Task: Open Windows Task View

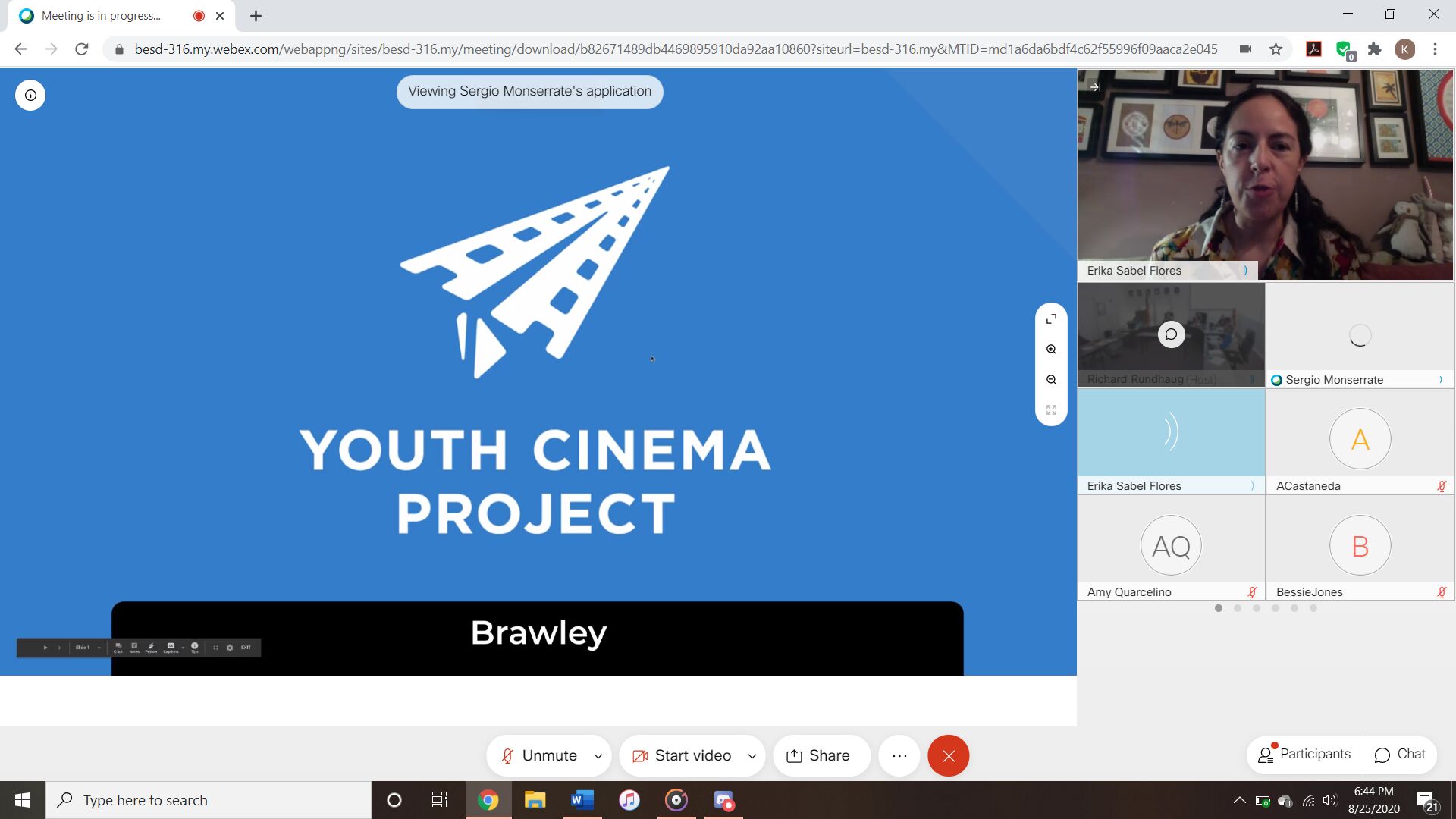Action: [x=440, y=800]
